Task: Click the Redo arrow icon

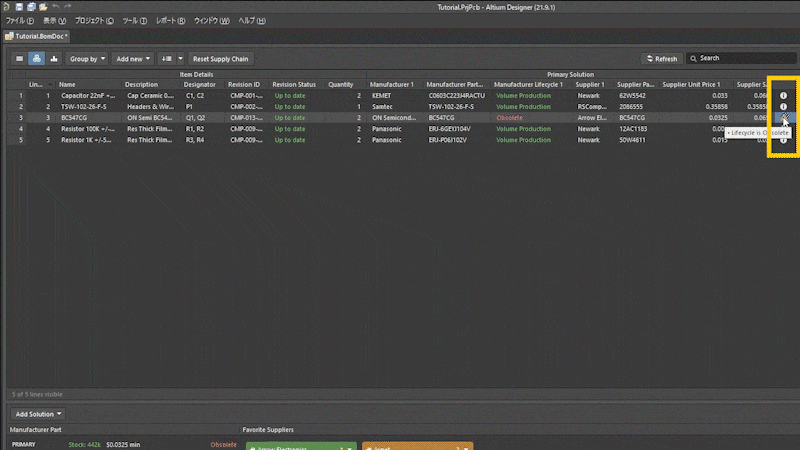Action: point(67,7)
